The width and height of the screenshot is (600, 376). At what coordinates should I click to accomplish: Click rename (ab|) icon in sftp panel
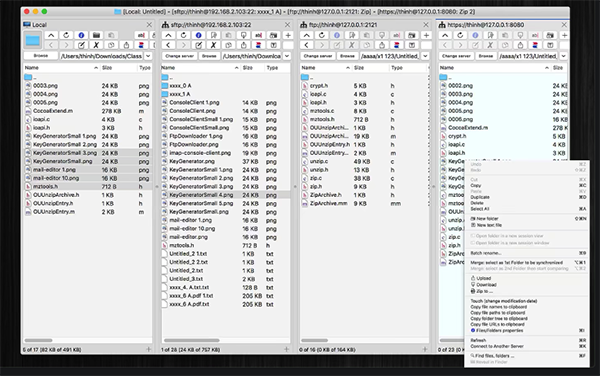click(258, 35)
